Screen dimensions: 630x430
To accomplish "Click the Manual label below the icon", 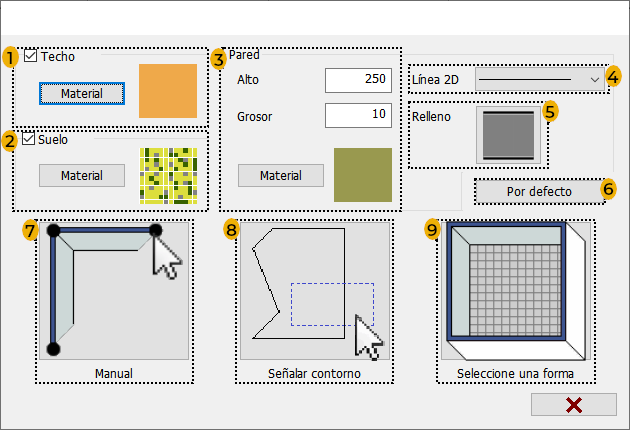I will tap(114, 373).
